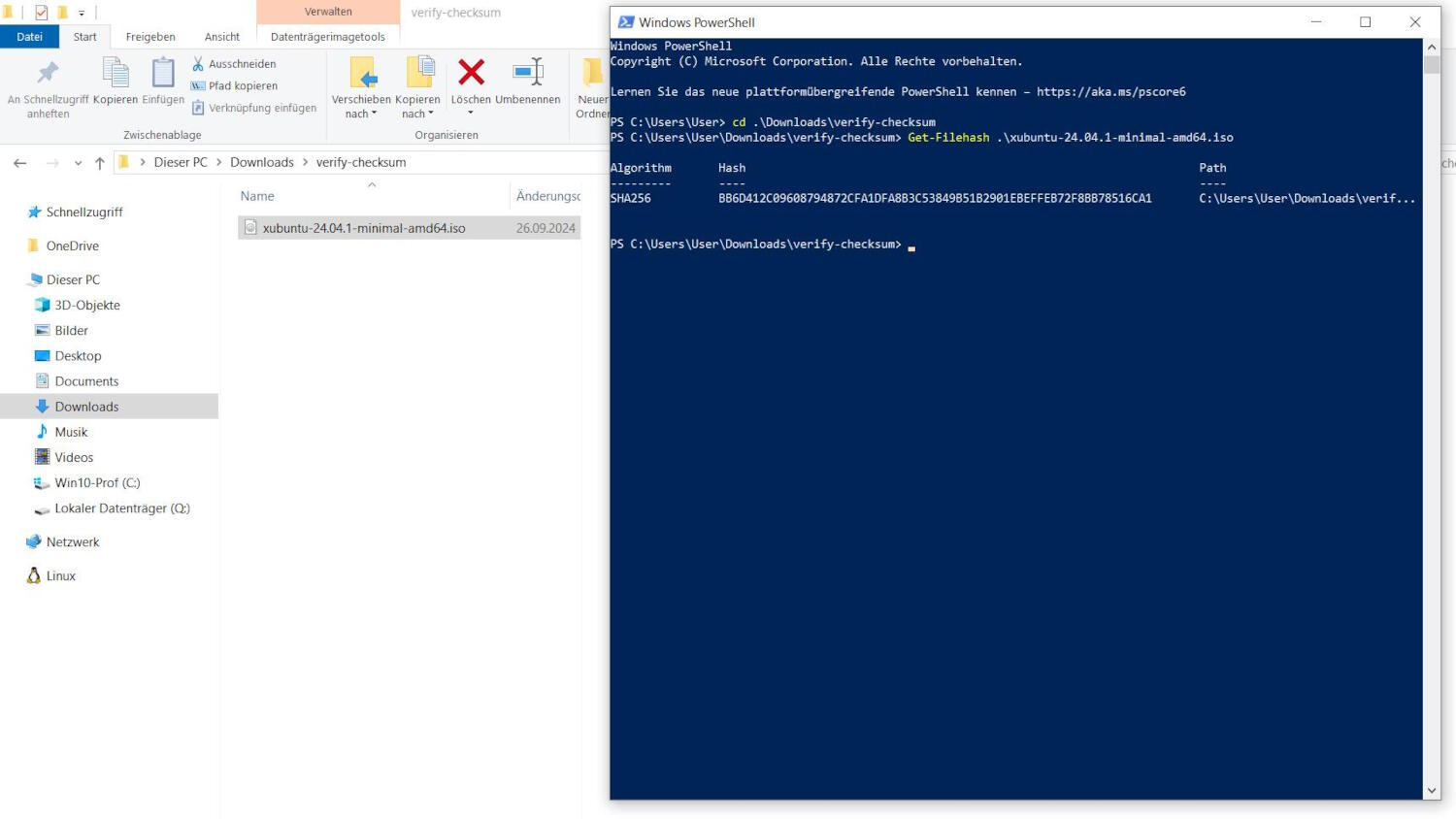Open 3D-Objekte folder in sidebar
Screen dimensions: 1456x819
87,305
